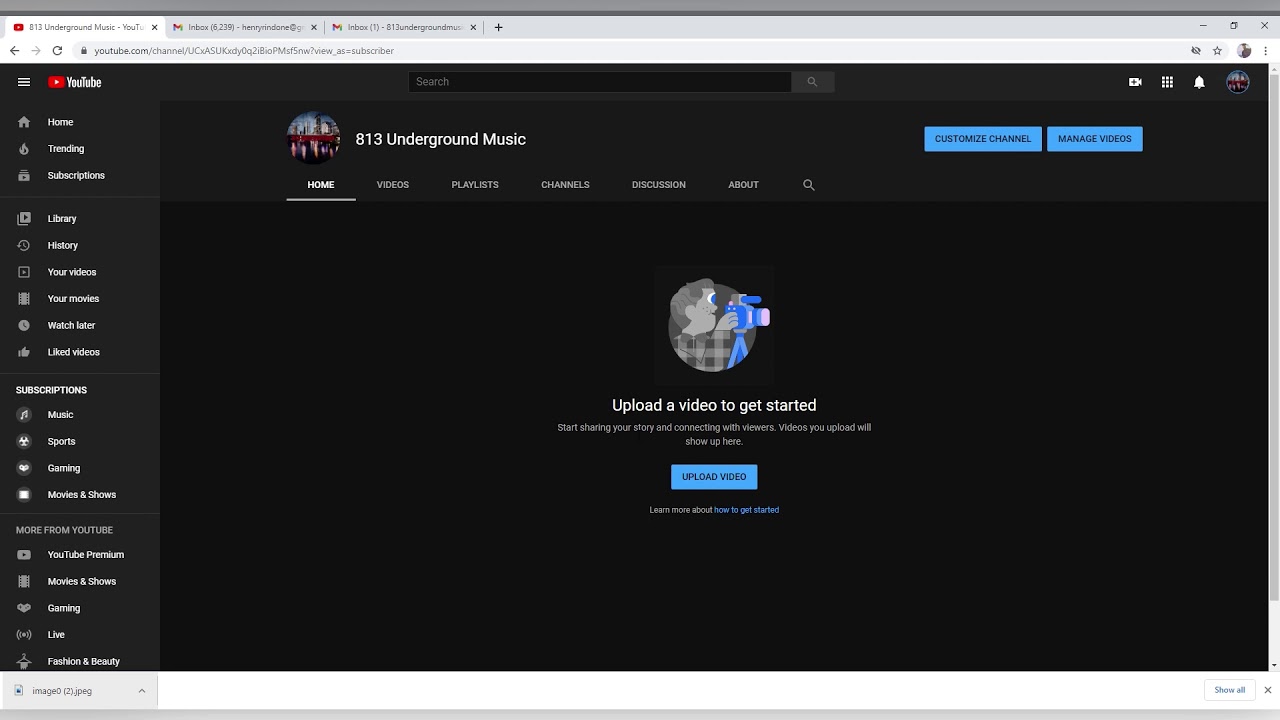Click Show all downloads
Screen dimensions: 1280x720
pos(1230,690)
